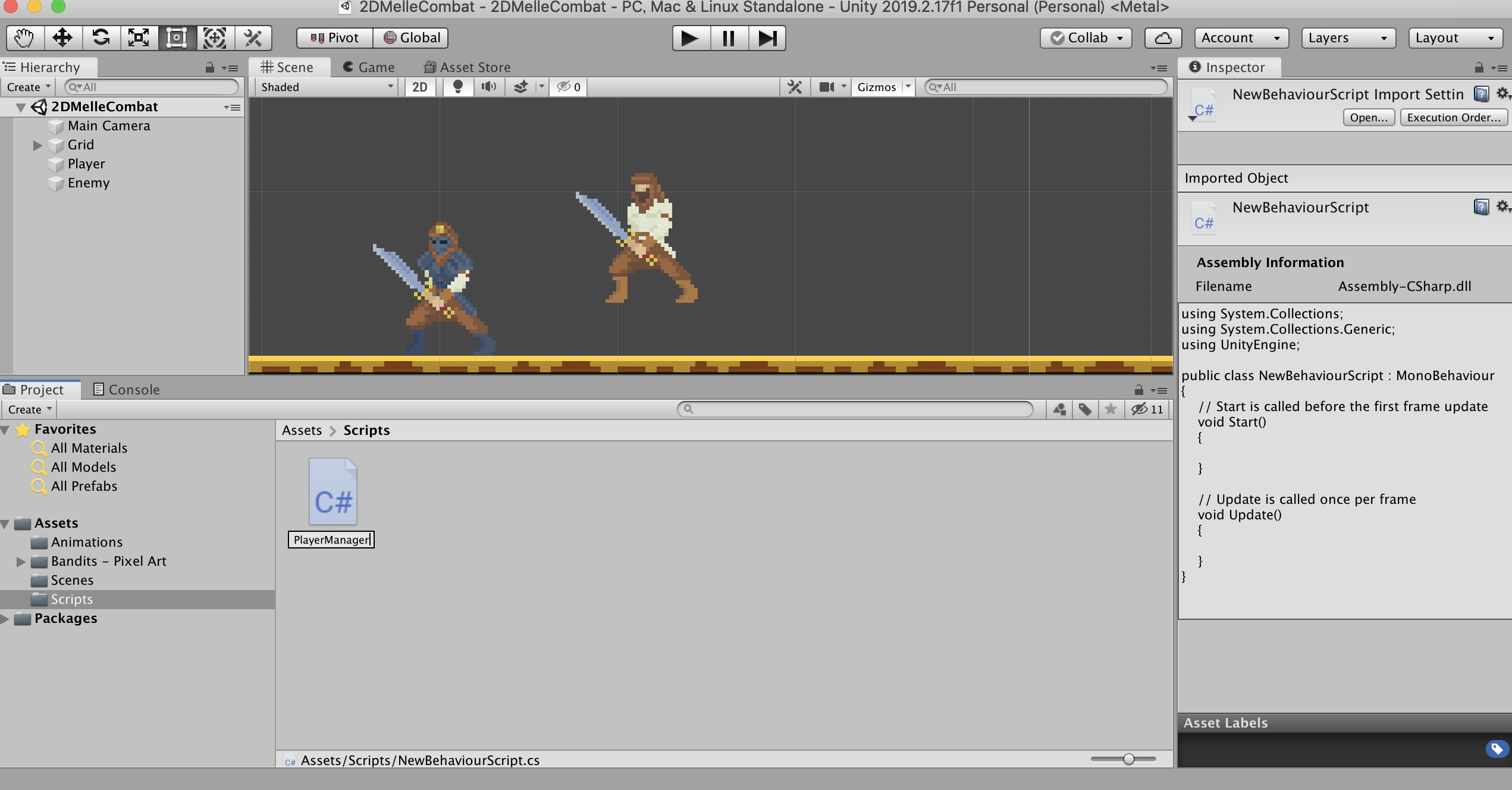The width and height of the screenshot is (1512, 790).
Task: Toggle Pivot handle position
Action: [335, 38]
